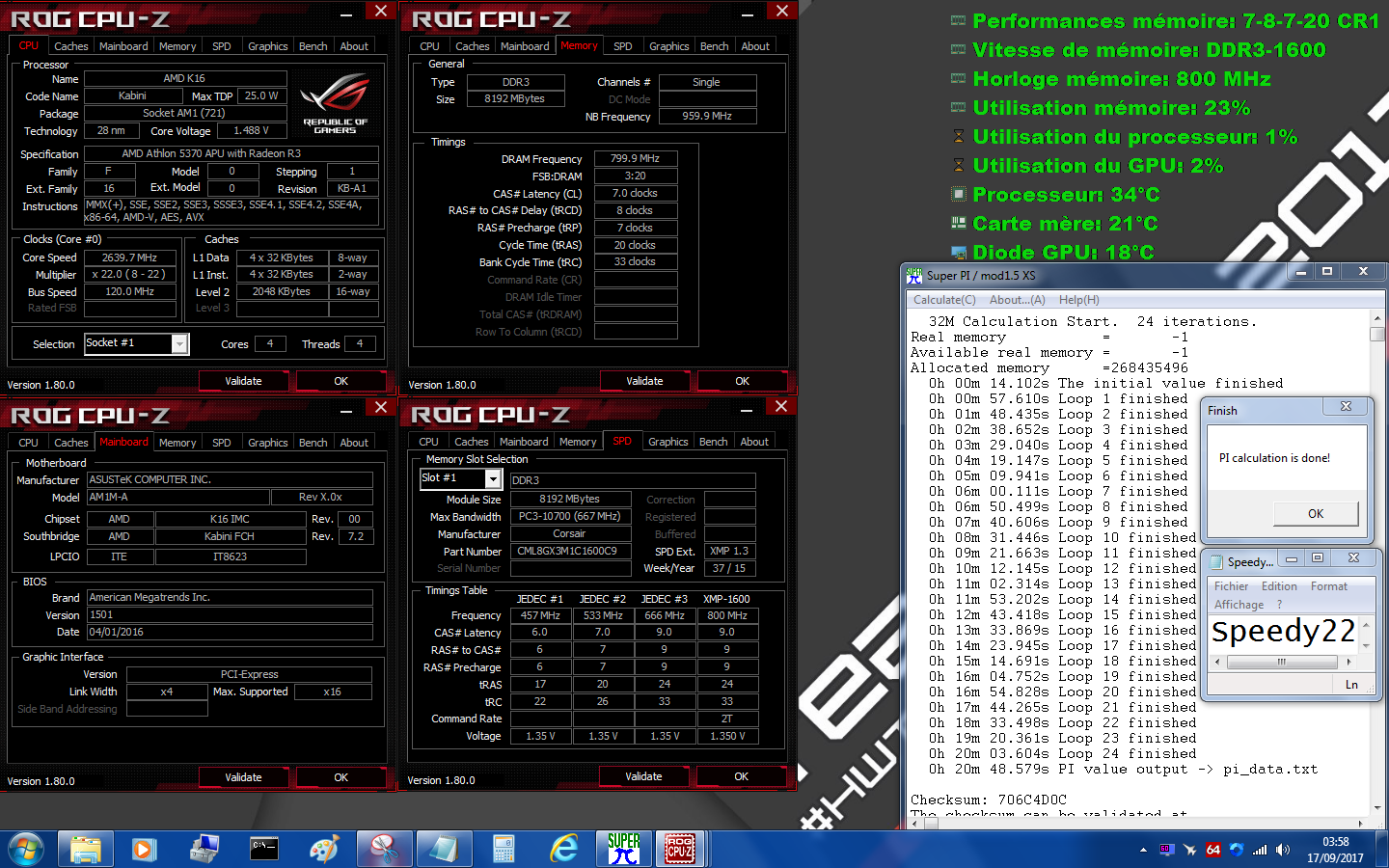Open the Paint taskbar icon
Screen dimensions: 1389x868
tap(323, 849)
